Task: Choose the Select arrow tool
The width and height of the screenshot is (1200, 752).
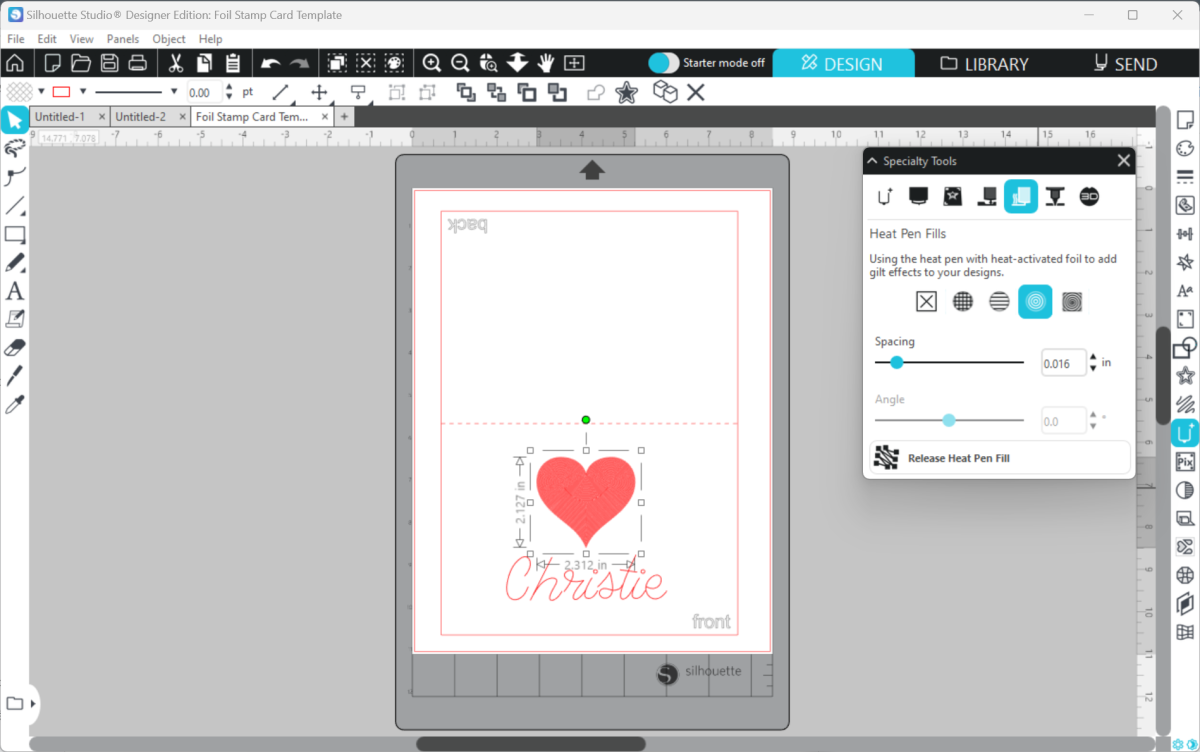Action: (x=14, y=121)
